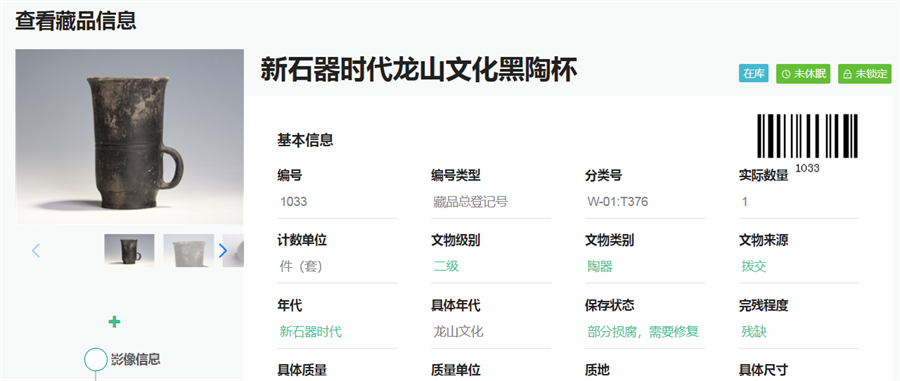Click the 残缺 completeness link
Screen dimensions: 900x381
tap(754, 332)
